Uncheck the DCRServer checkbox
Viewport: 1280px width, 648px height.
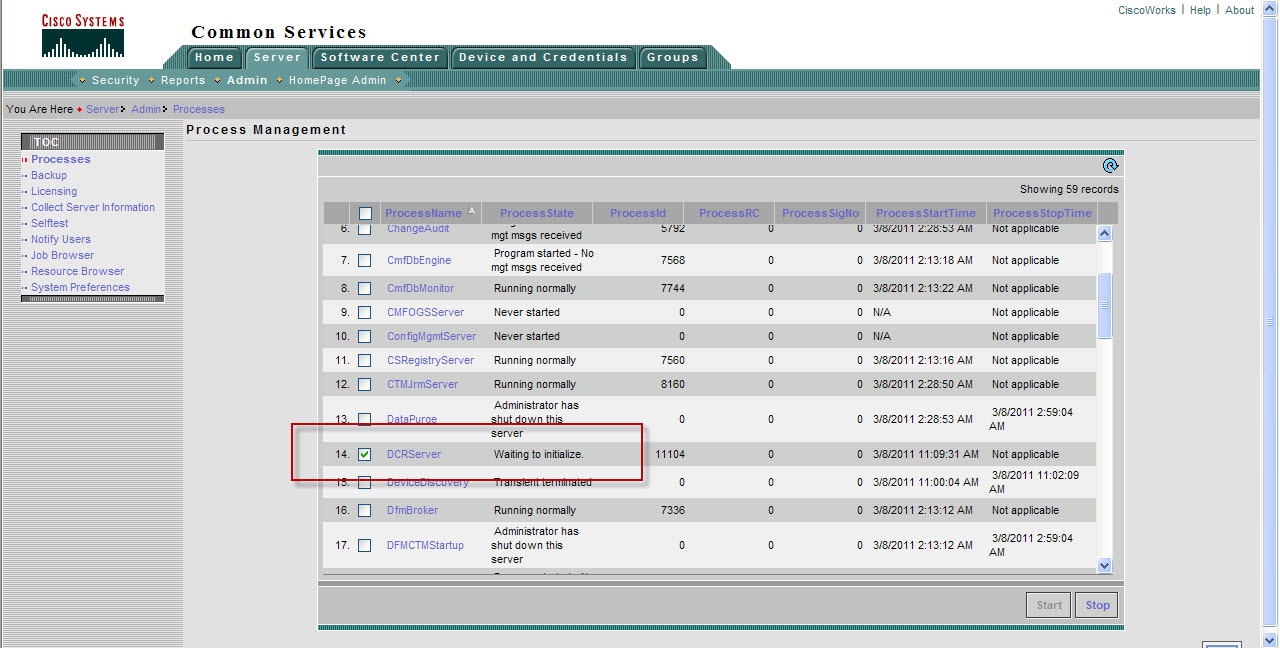[364, 455]
